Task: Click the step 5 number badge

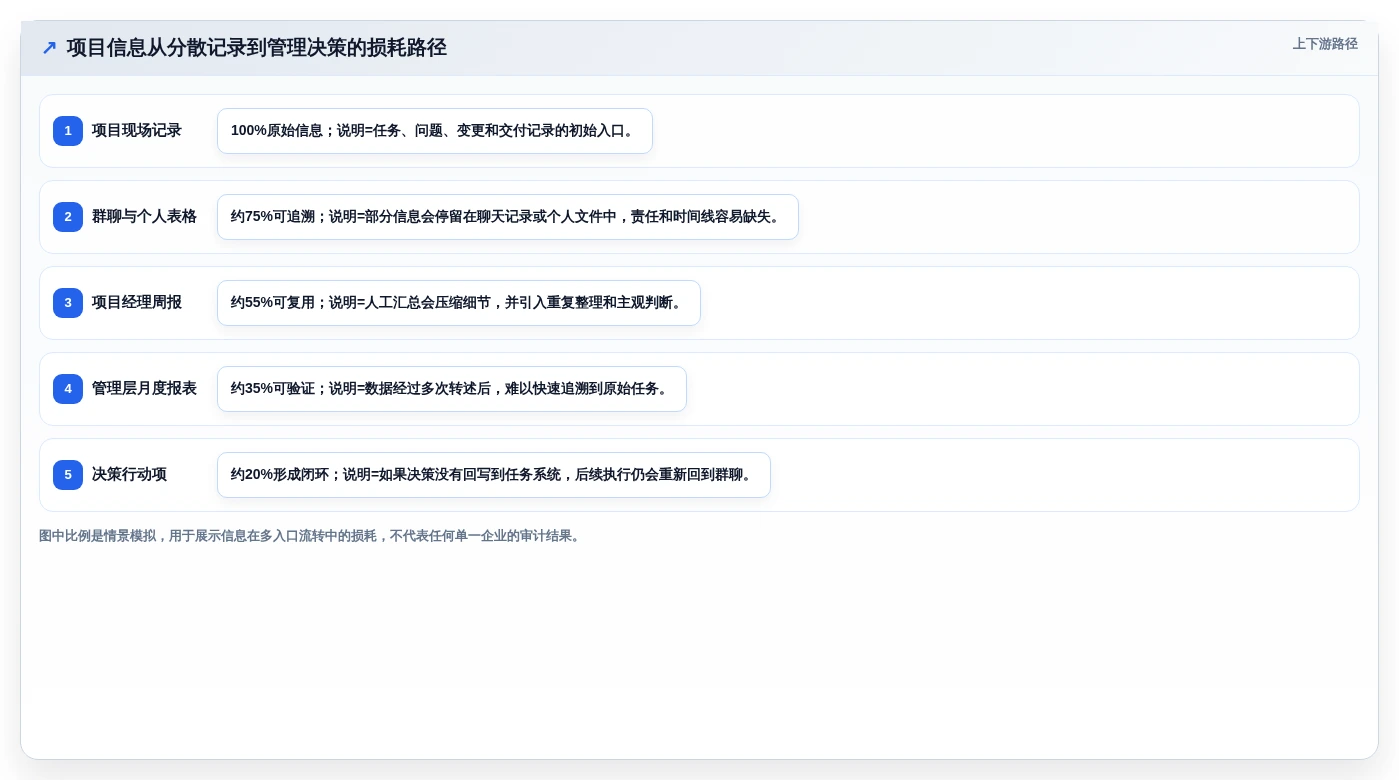Action: pos(68,475)
